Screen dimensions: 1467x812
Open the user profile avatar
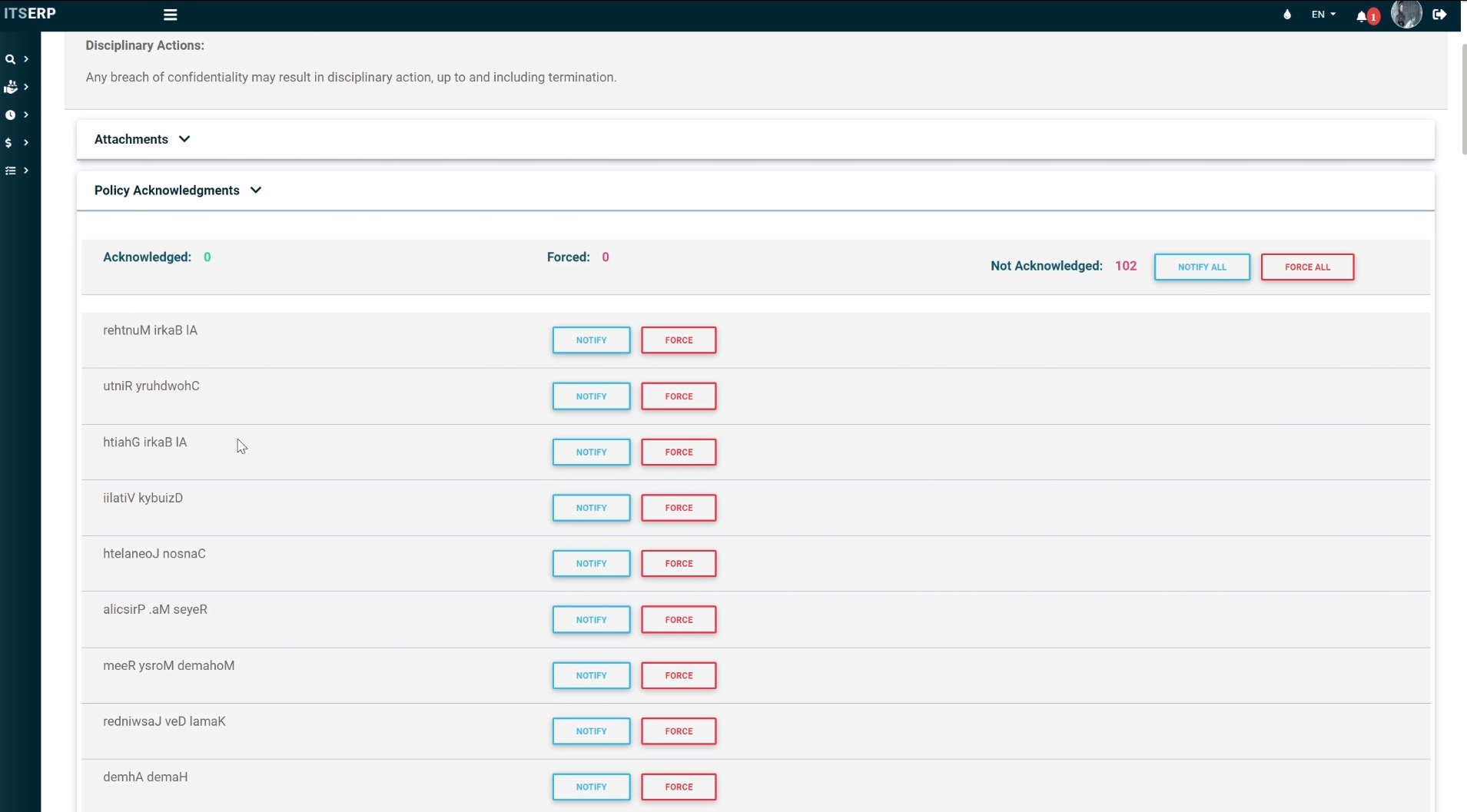[1406, 15]
